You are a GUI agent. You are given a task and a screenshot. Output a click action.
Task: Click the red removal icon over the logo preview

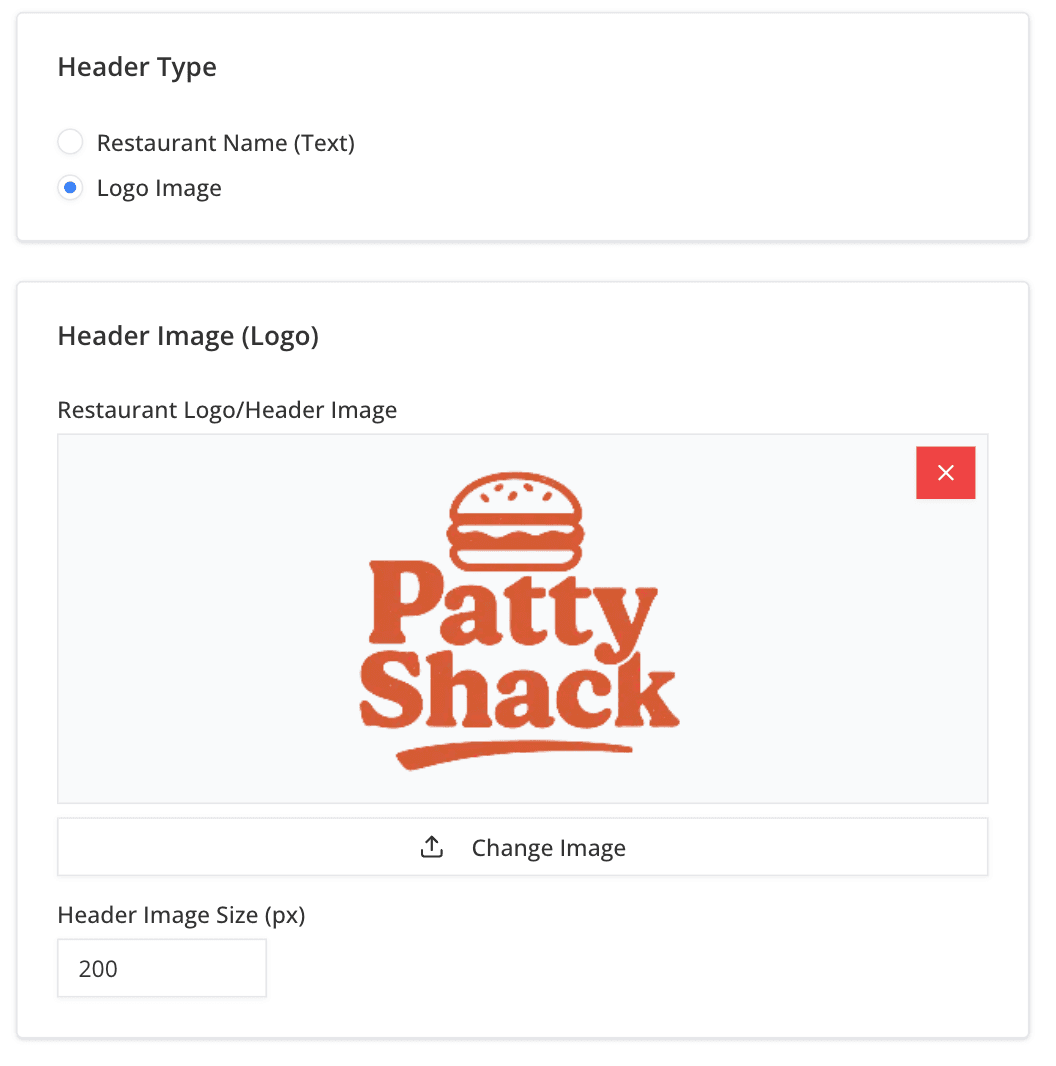pyautogui.click(x=945, y=472)
